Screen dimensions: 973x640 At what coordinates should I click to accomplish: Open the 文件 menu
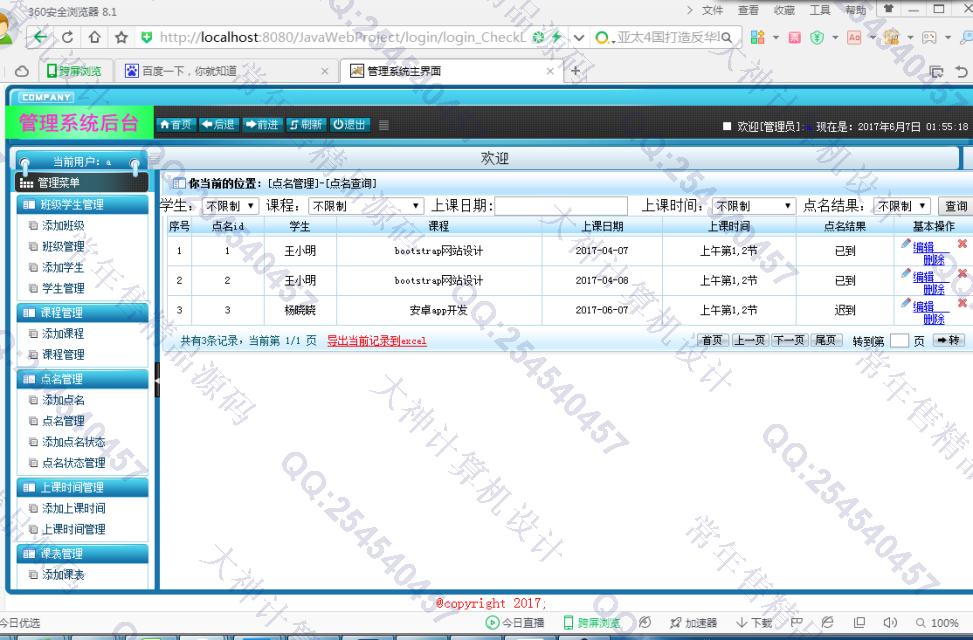pyautogui.click(x=712, y=10)
